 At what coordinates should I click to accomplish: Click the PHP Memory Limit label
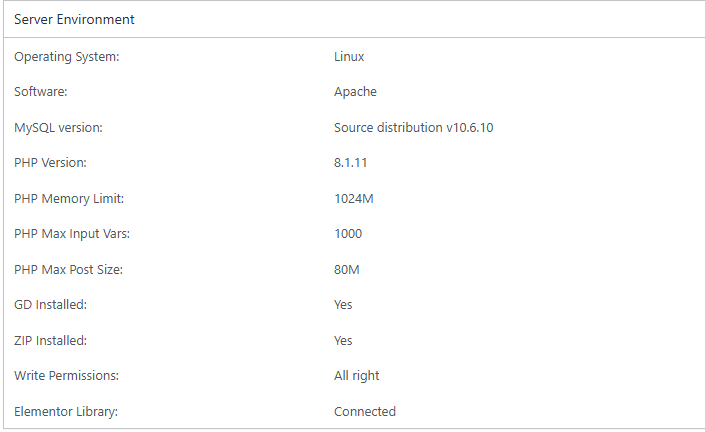(x=69, y=199)
